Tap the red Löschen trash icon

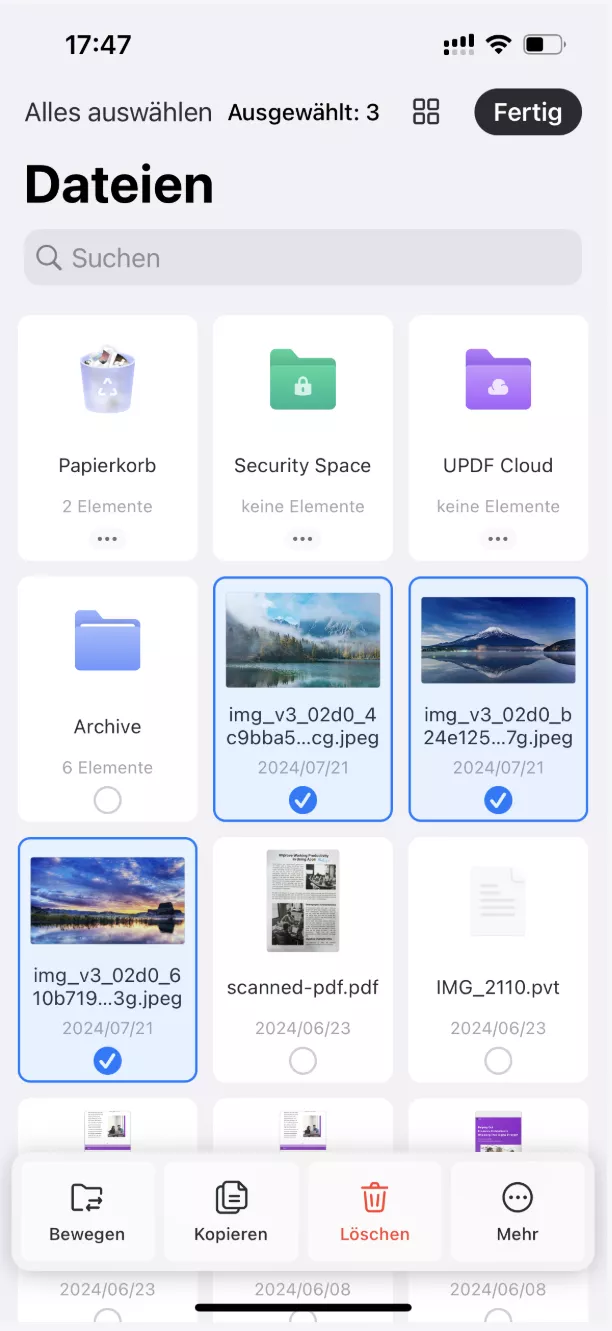tap(374, 1196)
